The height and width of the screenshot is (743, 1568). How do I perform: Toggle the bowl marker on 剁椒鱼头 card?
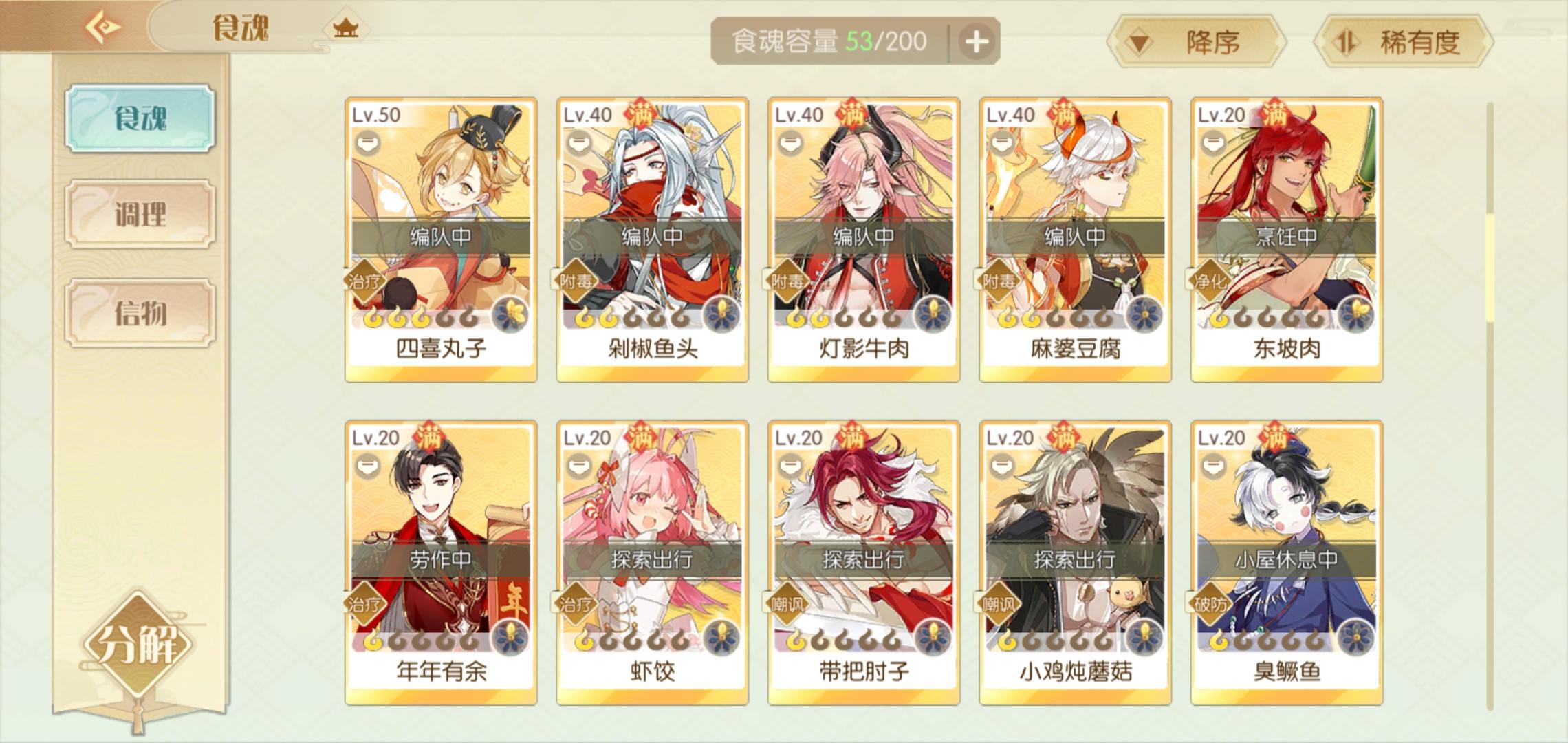click(578, 143)
